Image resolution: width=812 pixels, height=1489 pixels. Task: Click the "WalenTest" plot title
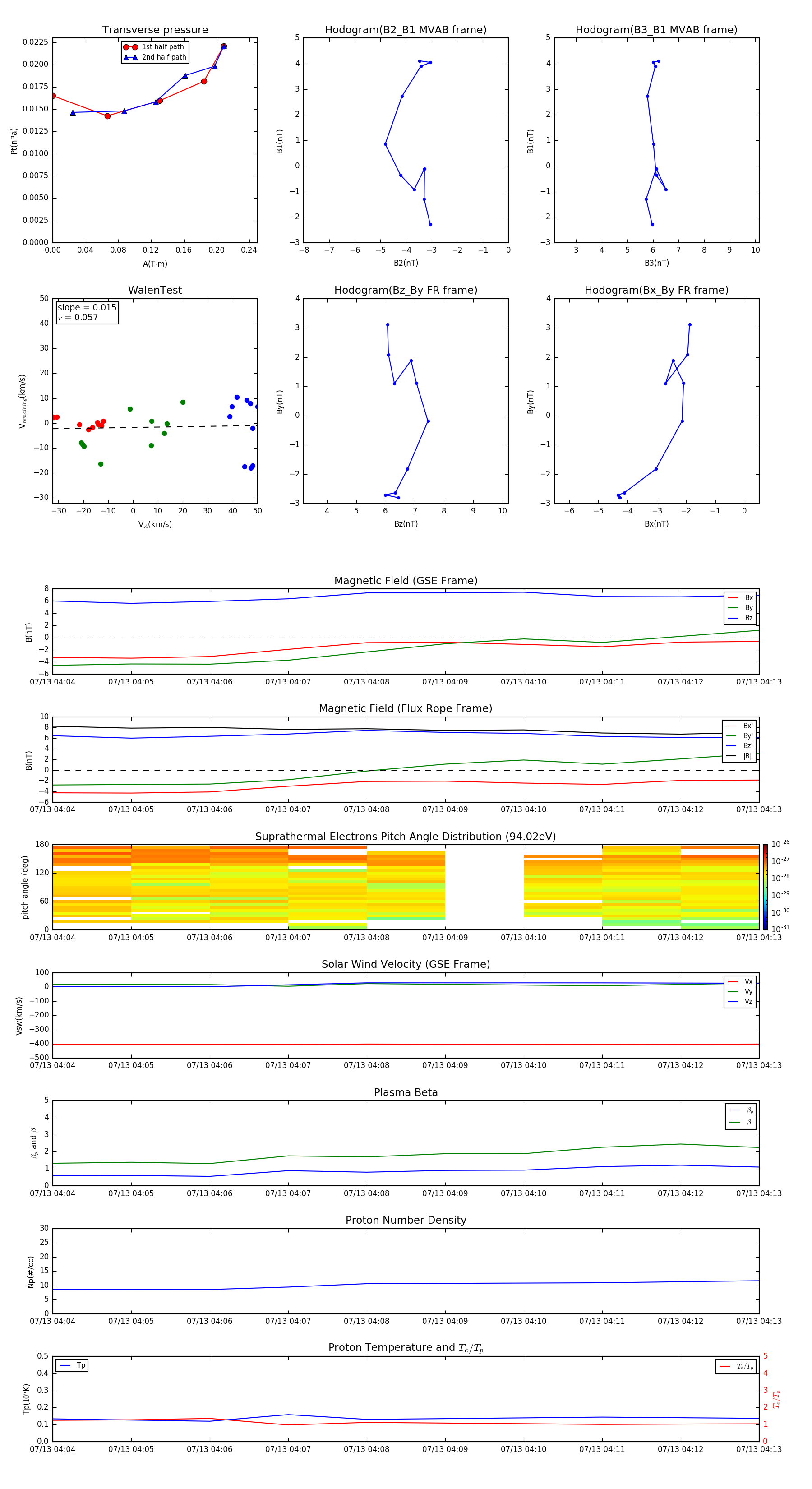coord(155,290)
